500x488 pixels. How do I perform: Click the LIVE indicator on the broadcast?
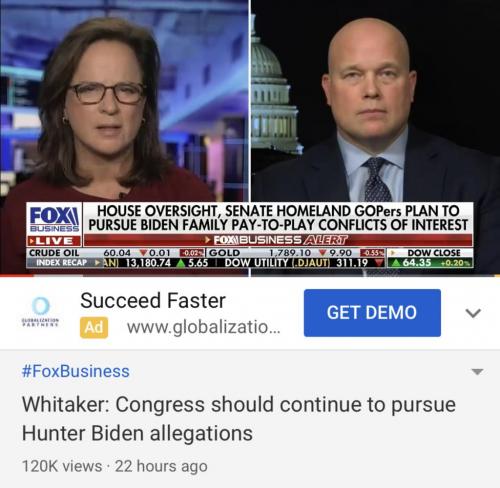click(x=54, y=241)
